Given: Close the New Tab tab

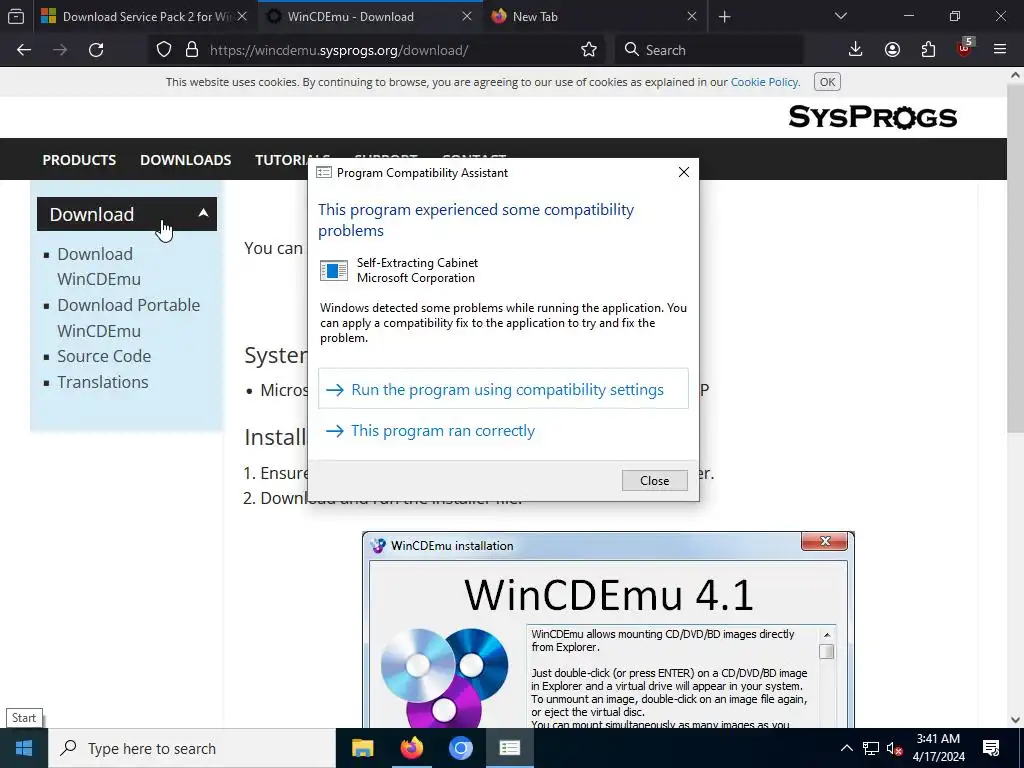Looking at the screenshot, I should (692, 16).
